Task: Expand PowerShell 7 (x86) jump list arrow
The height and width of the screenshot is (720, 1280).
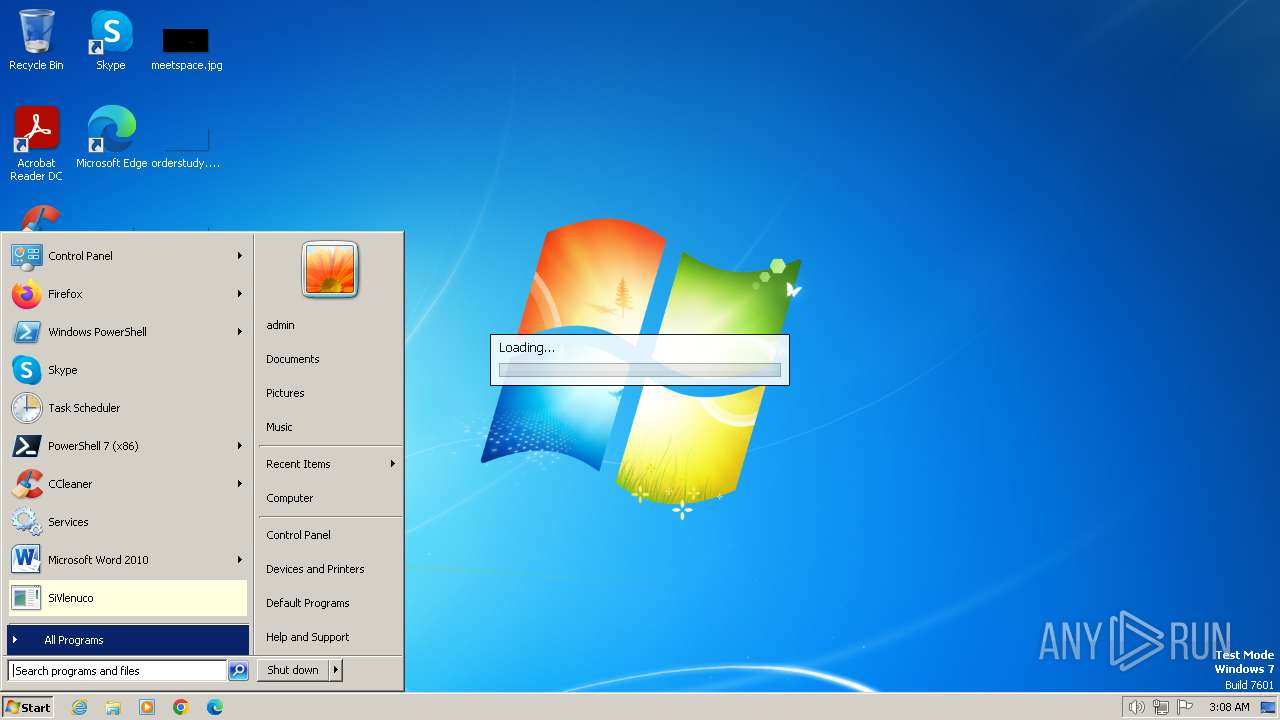Action: (240, 446)
